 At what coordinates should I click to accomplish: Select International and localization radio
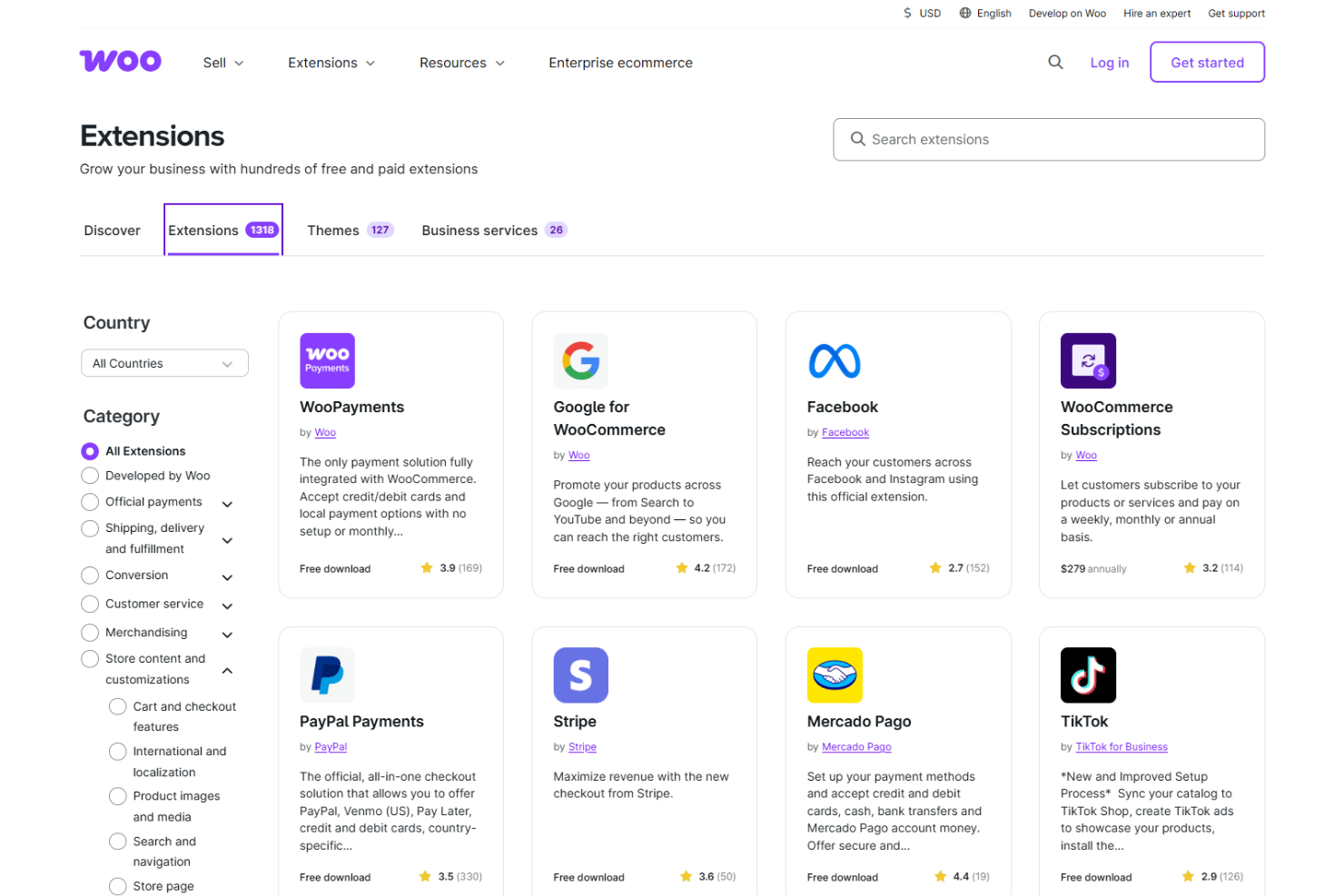(118, 752)
